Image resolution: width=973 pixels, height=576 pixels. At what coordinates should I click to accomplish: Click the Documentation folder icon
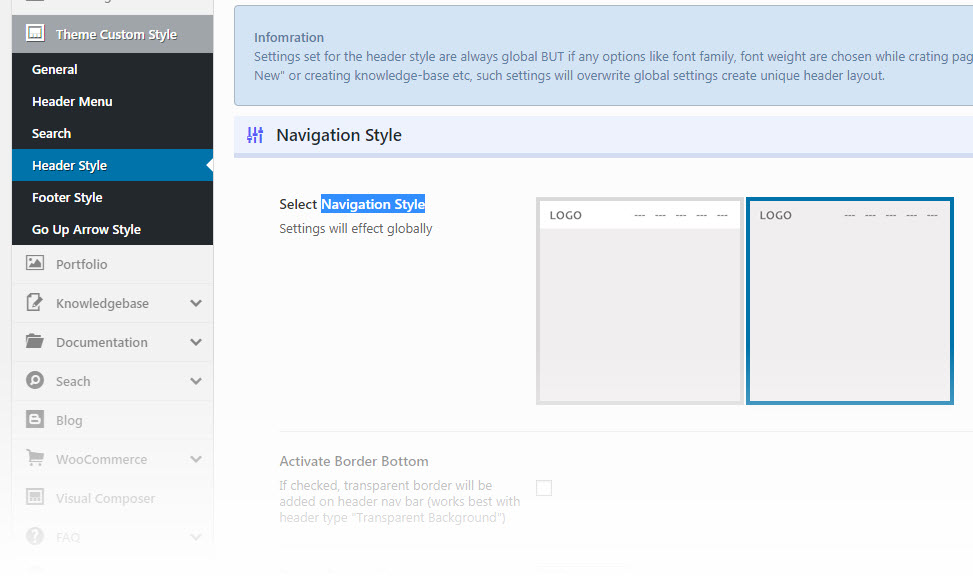[35, 342]
